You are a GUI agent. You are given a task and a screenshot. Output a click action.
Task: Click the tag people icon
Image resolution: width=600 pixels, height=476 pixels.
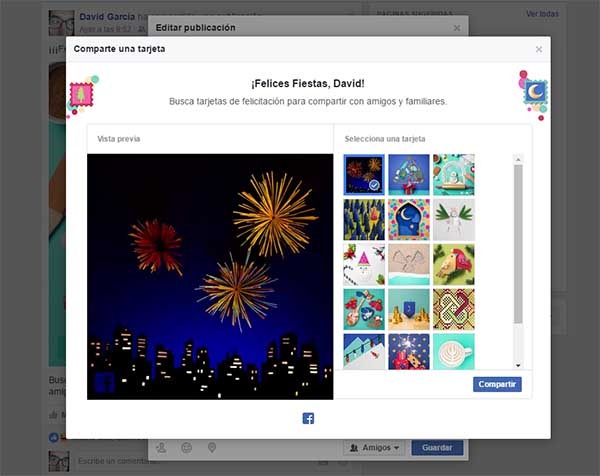point(162,448)
